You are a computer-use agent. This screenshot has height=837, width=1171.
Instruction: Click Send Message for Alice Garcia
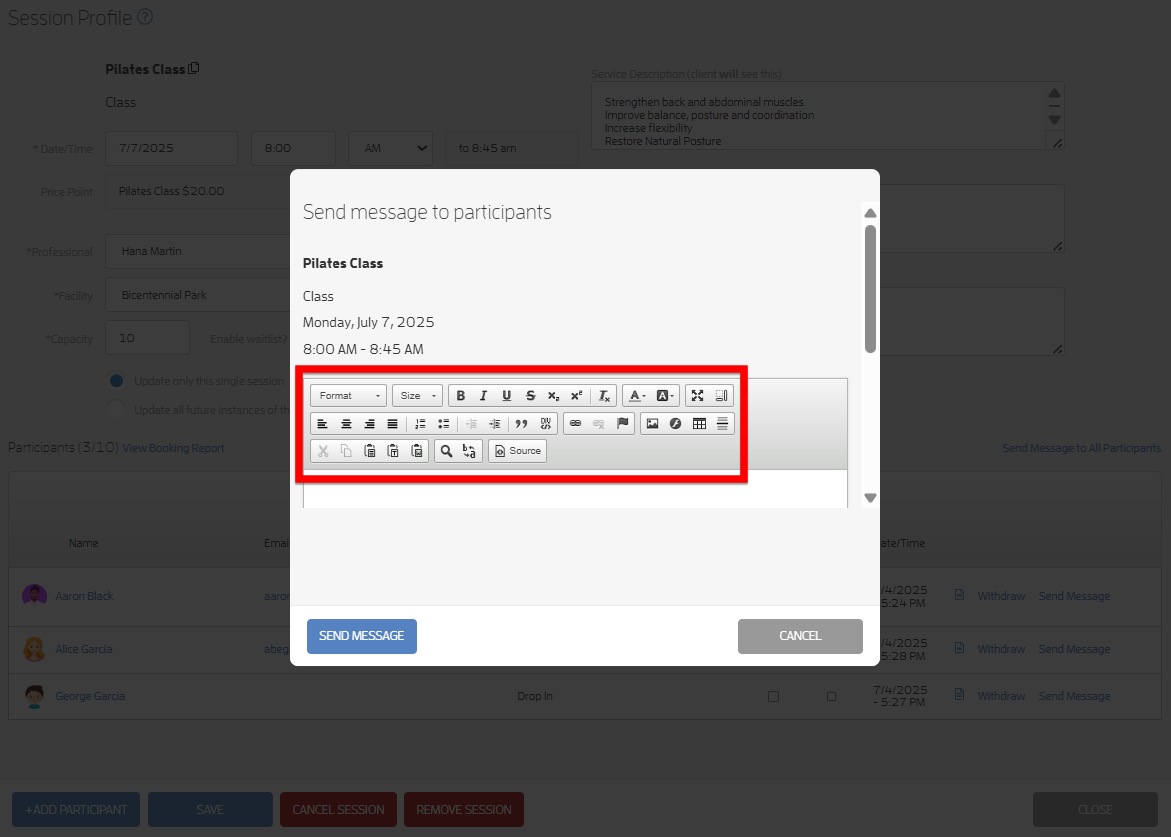coord(1074,649)
